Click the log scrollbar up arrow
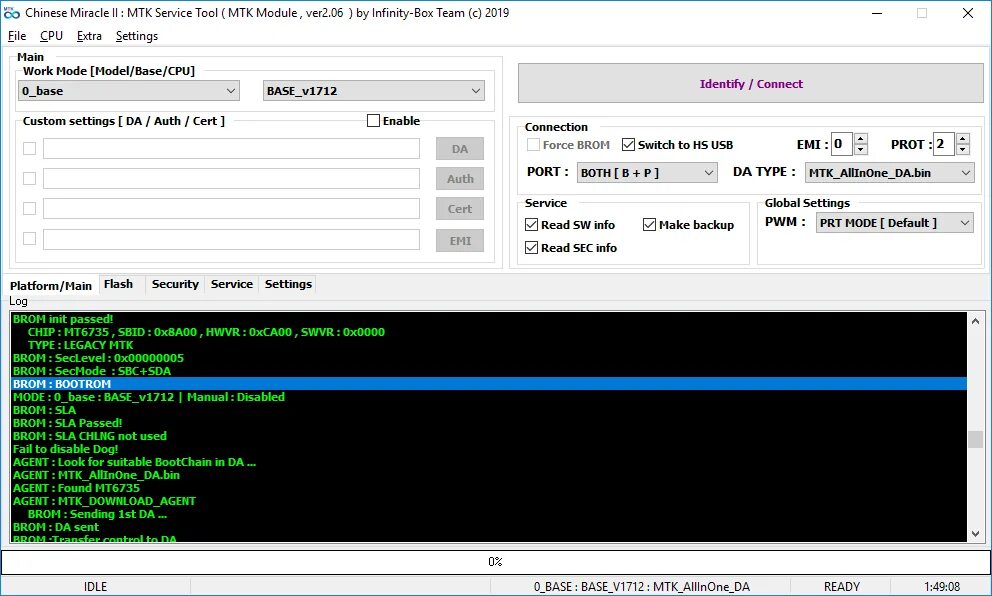Screen dimensions: 992x596 click(976, 321)
